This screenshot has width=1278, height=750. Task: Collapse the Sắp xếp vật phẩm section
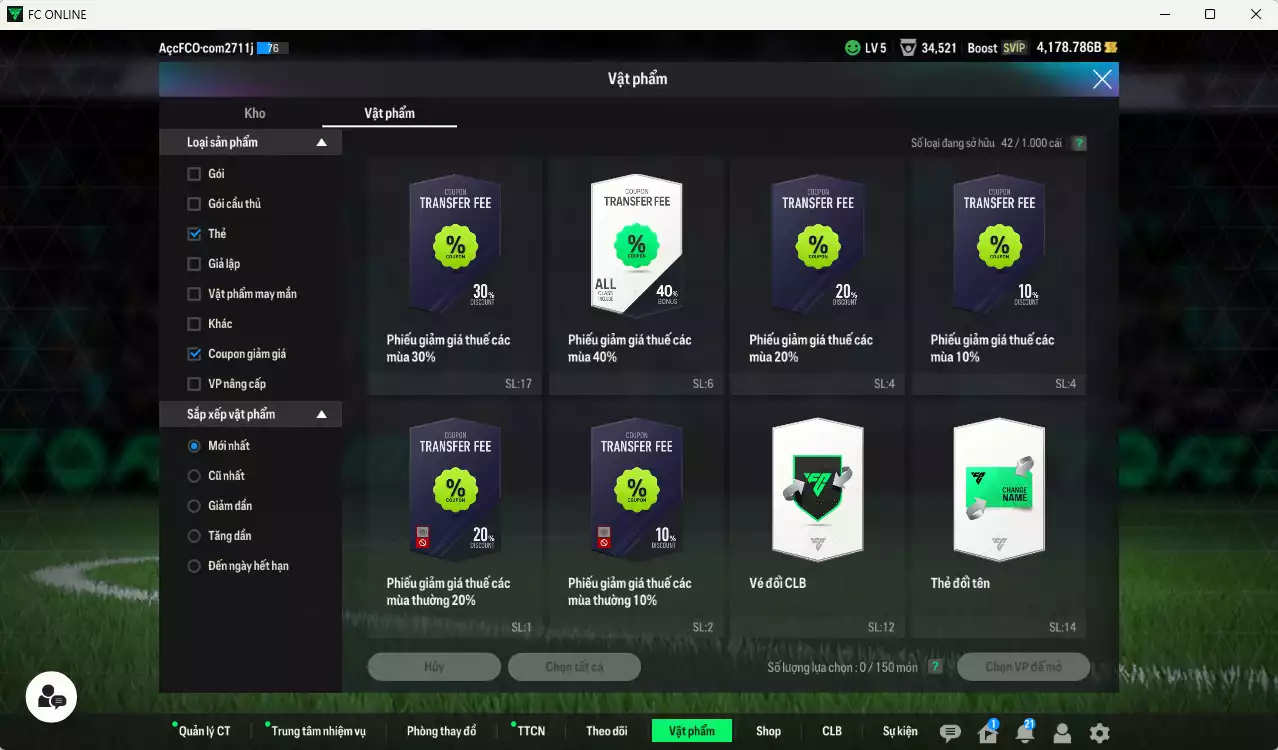[321, 414]
